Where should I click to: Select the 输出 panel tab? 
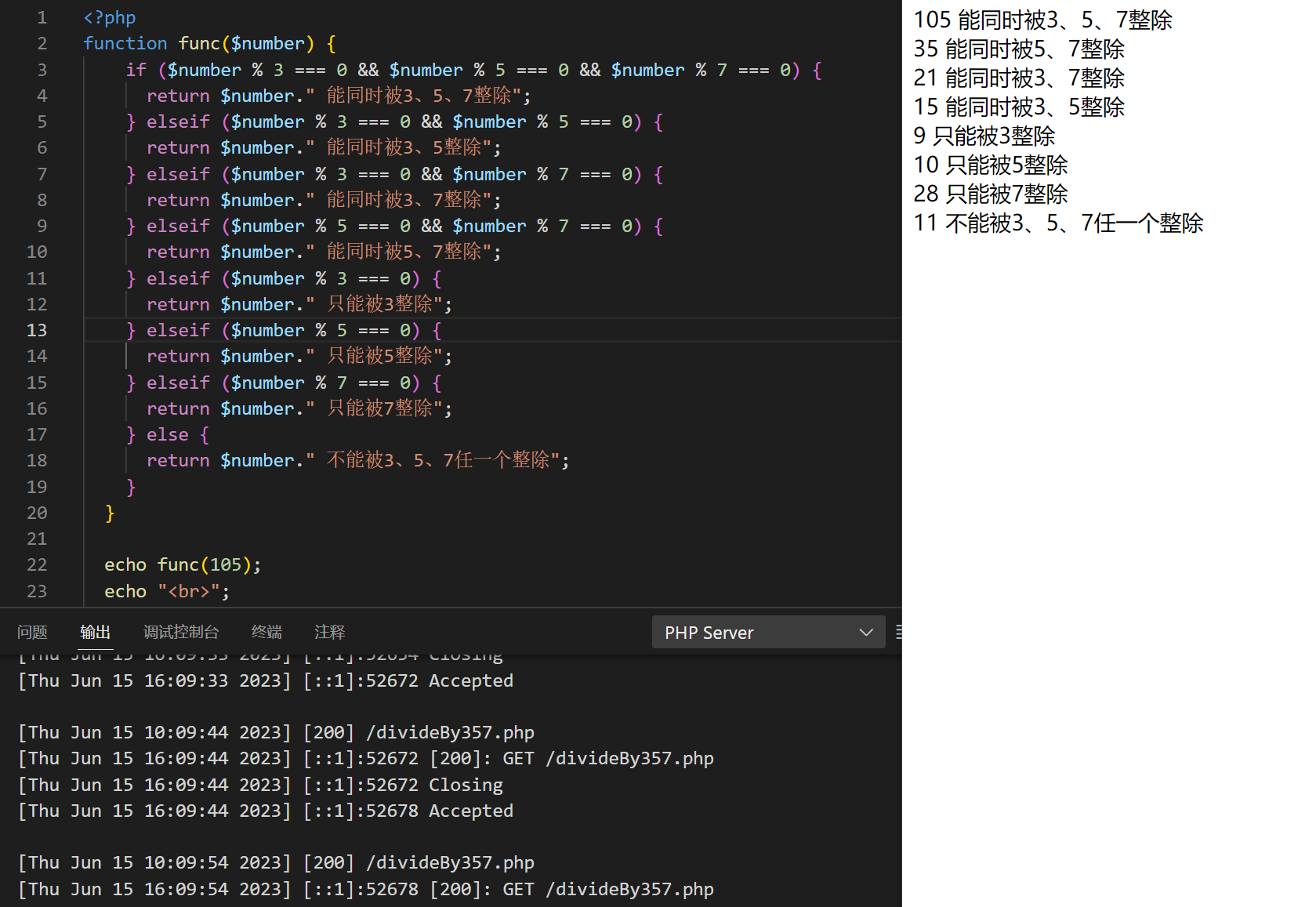coord(95,632)
